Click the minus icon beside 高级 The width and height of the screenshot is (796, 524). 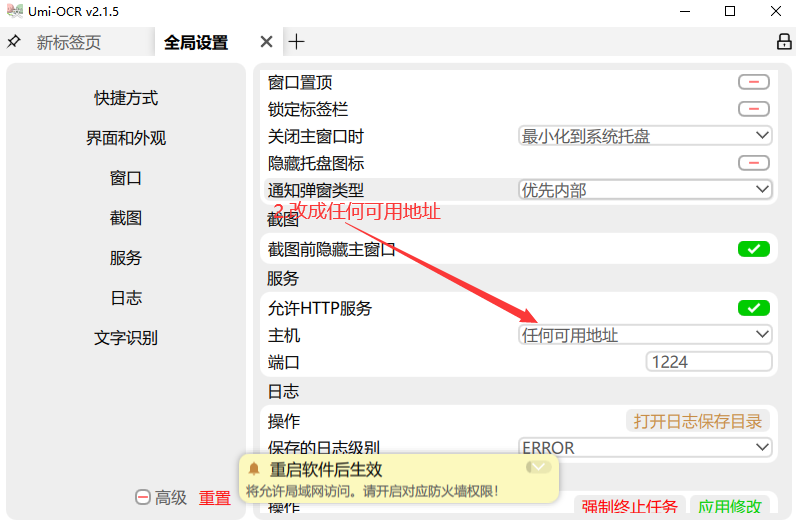coord(143,498)
